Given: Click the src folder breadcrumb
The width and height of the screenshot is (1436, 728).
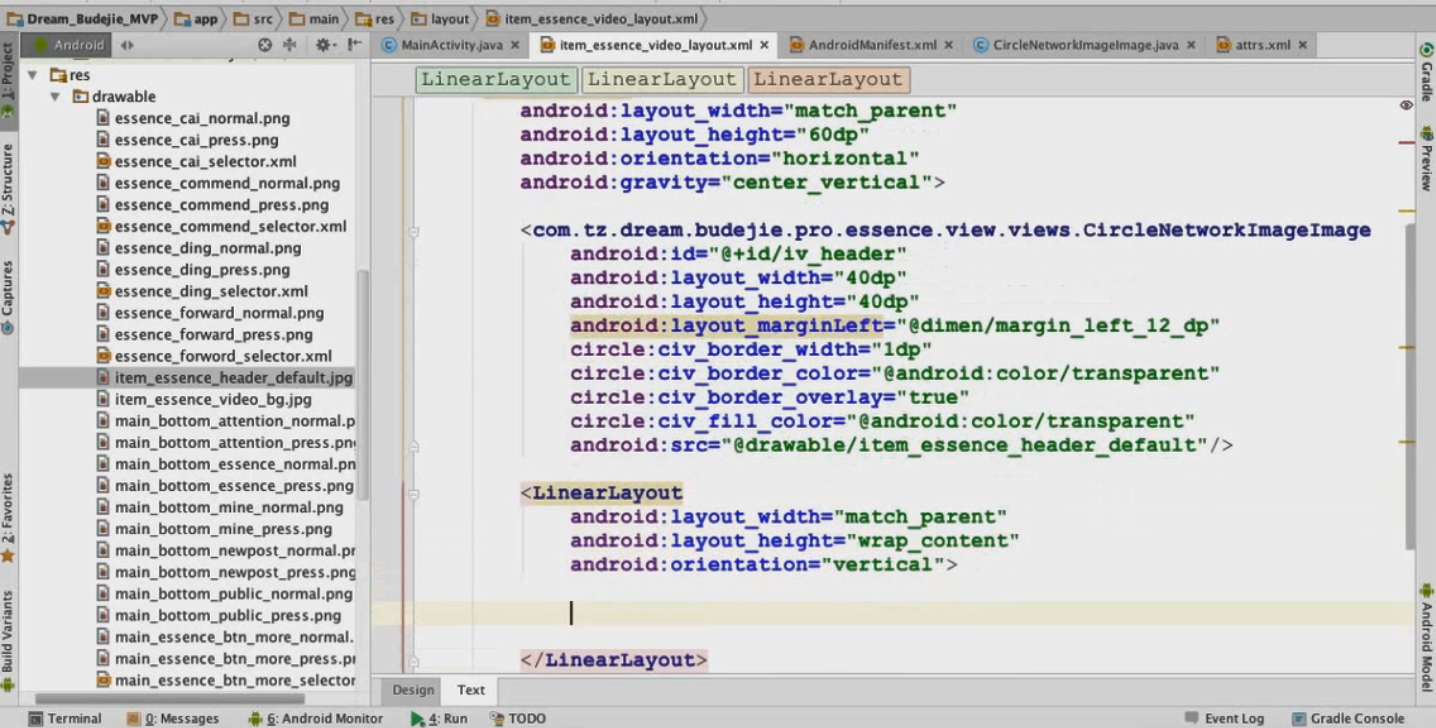Looking at the screenshot, I should tap(253, 19).
